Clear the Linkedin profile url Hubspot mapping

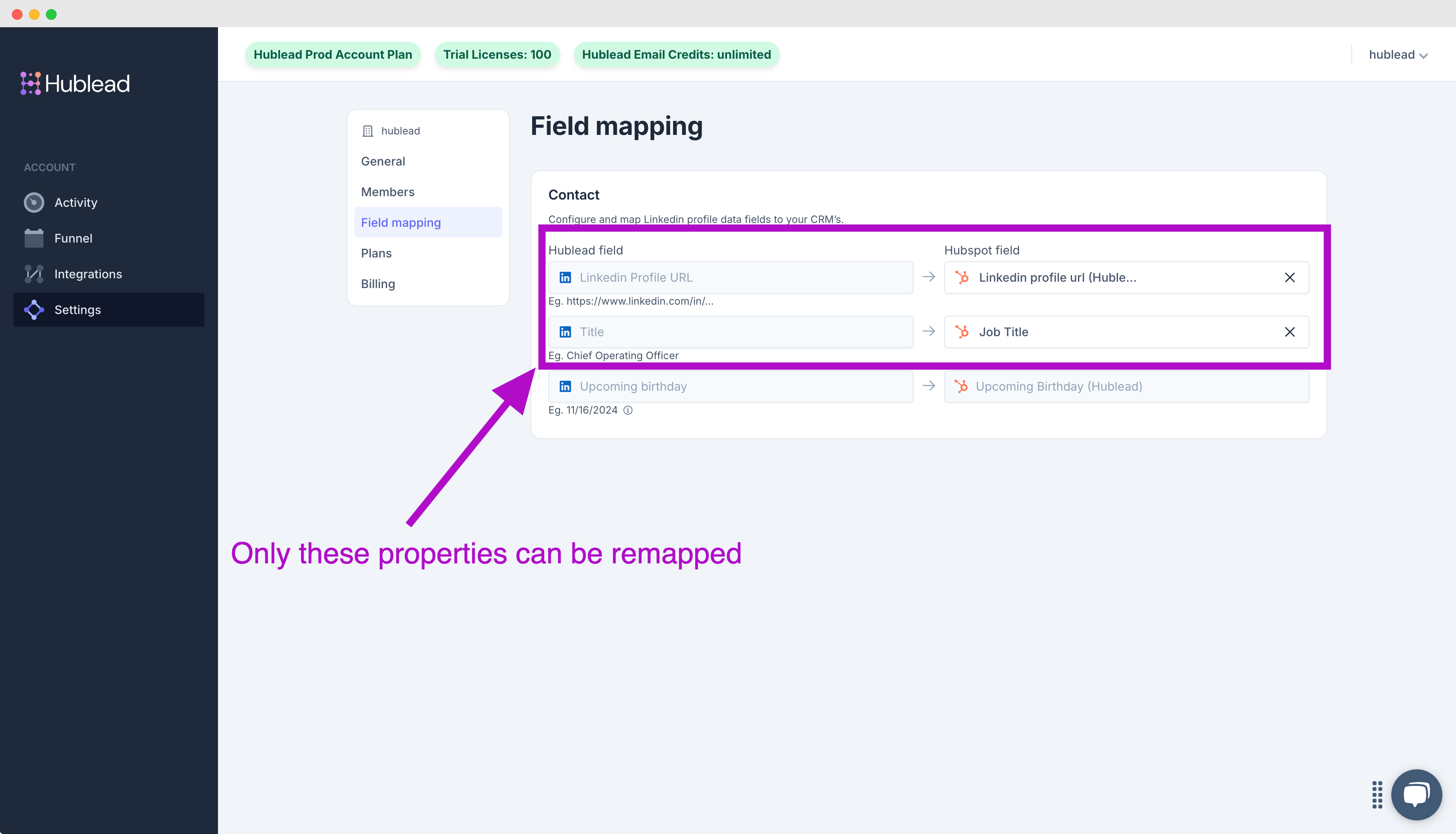[1289, 278]
